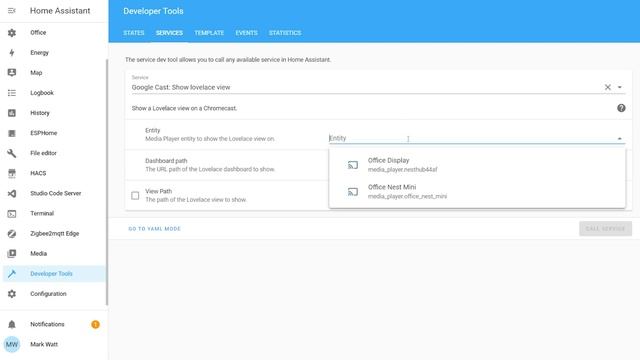Click the Energy lightning bolt icon
Image resolution: width=640 pixels, height=360 pixels.
12,53
